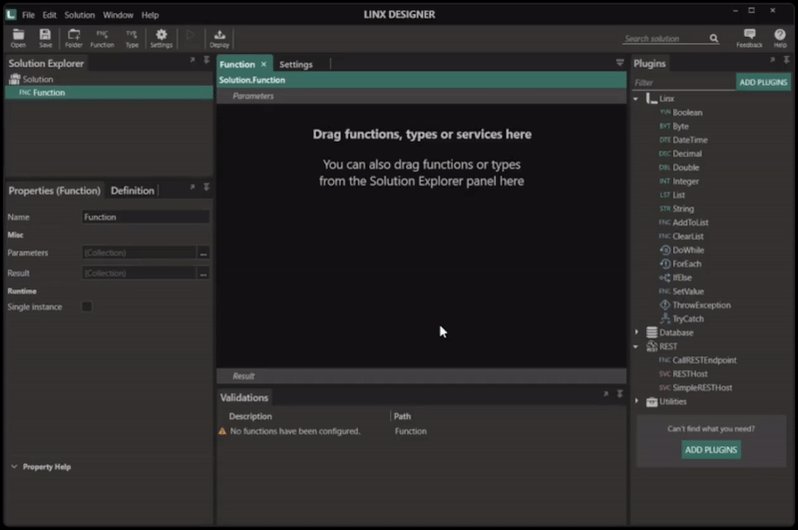Select the DateTime type plugin
The width and height of the screenshot is (798, 530).
[x=683, y=140]
